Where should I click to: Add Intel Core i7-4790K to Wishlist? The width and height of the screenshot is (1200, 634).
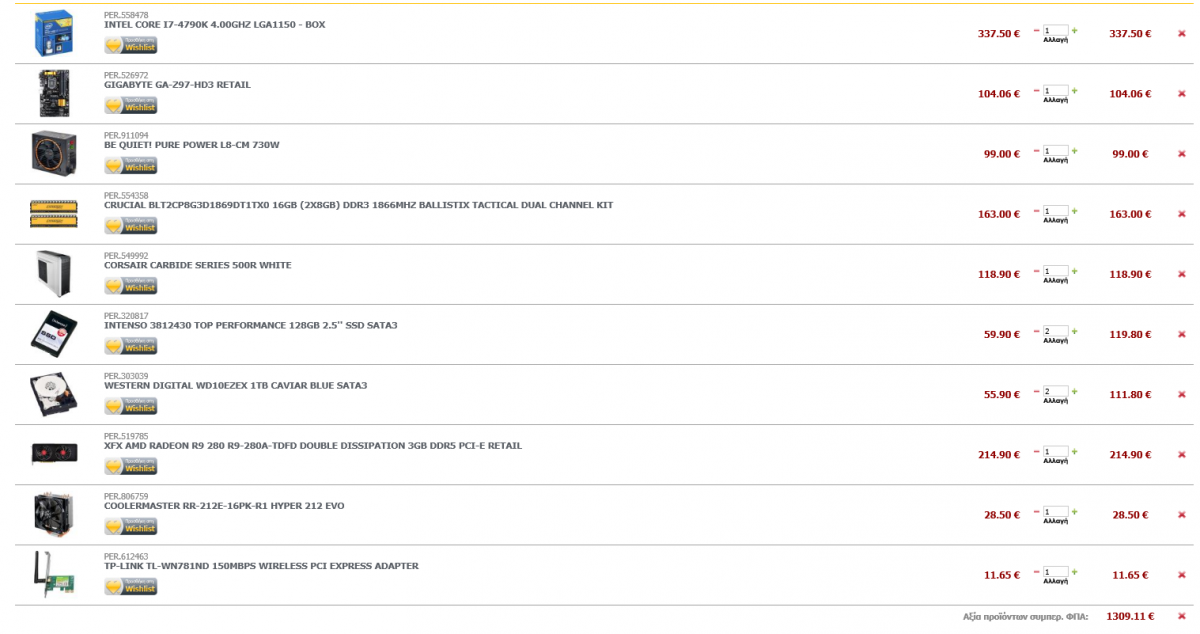click(130, 46)
